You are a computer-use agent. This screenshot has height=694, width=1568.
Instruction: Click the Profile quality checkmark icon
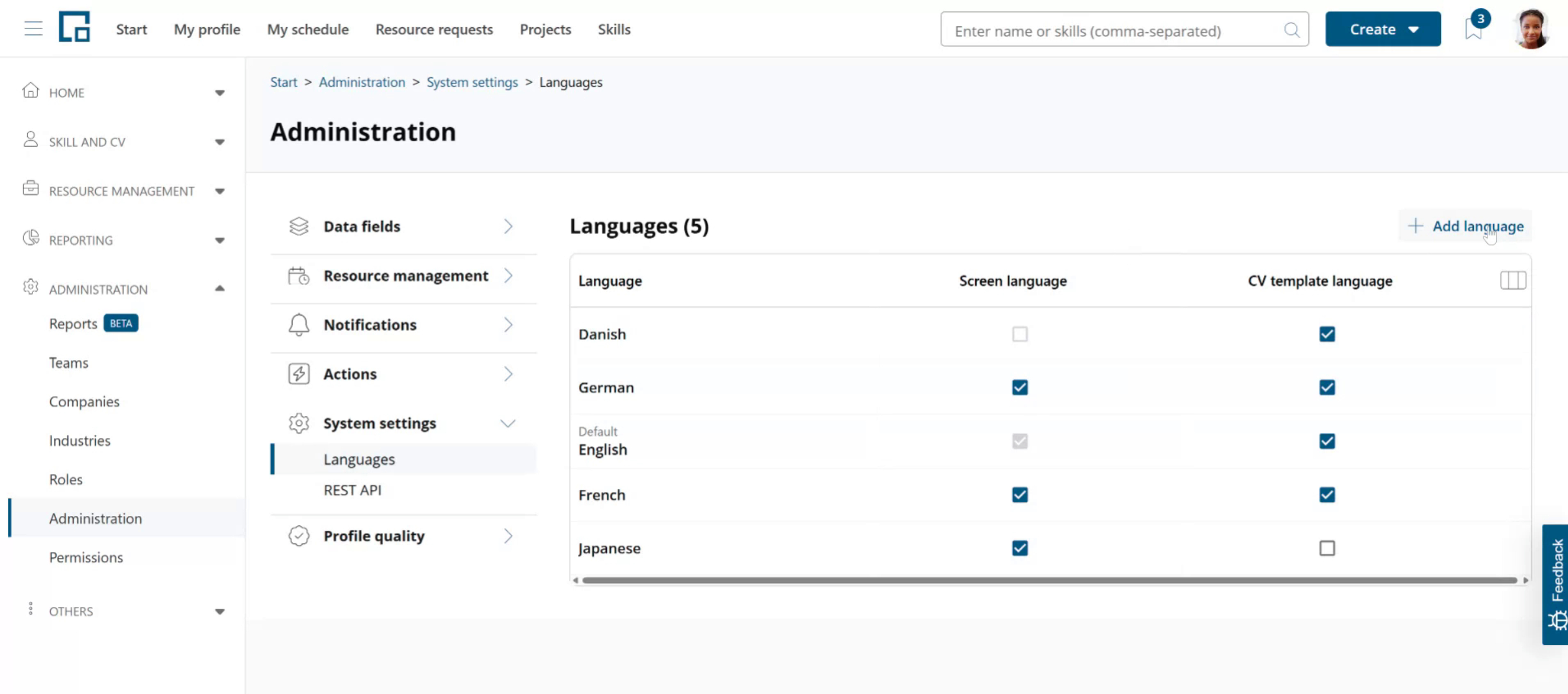coord(299,536)
